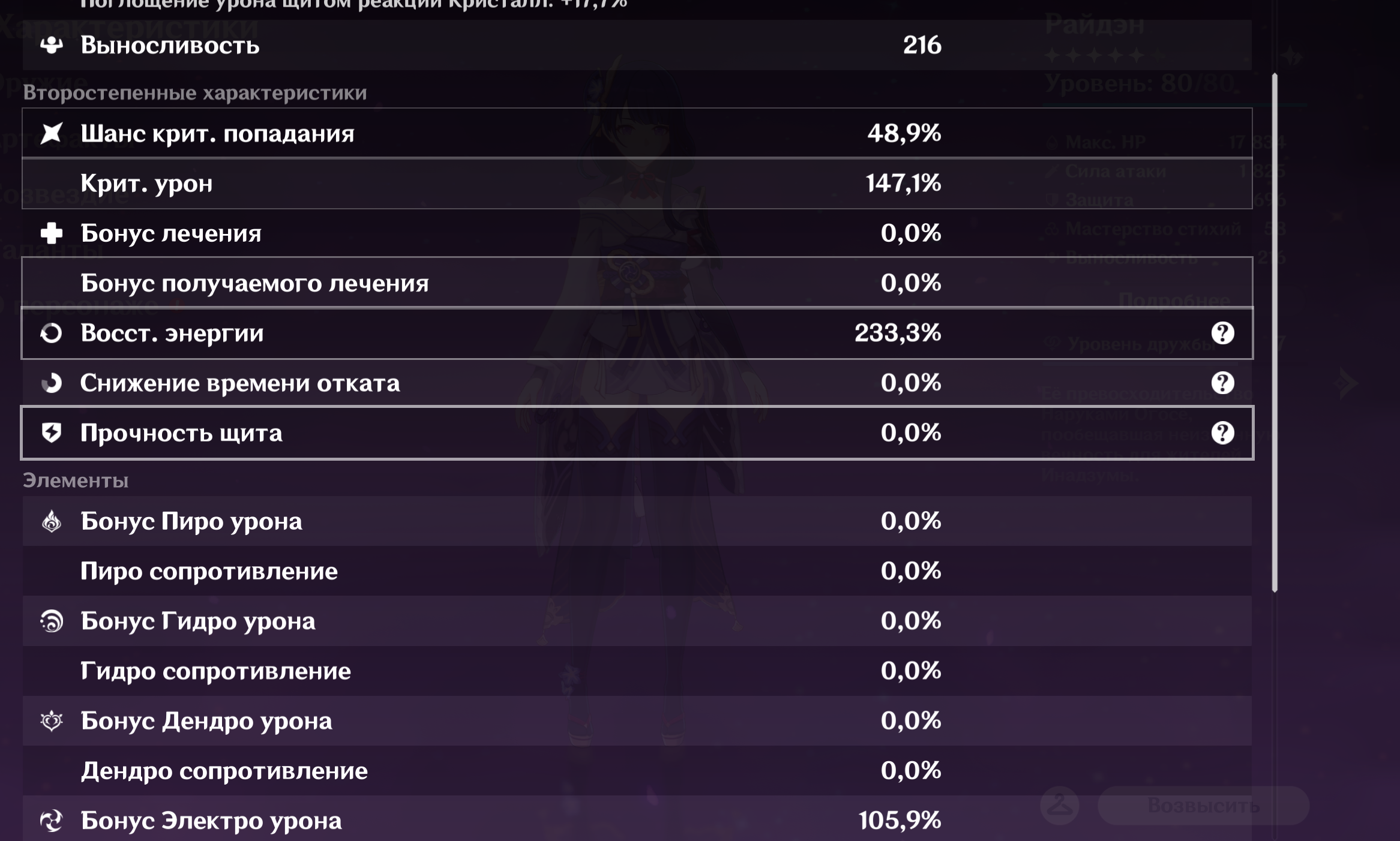This screenshot has width=1400, height=841.
Task: Click the stamina icon beside Выносливость
Action: click(52, 45)
